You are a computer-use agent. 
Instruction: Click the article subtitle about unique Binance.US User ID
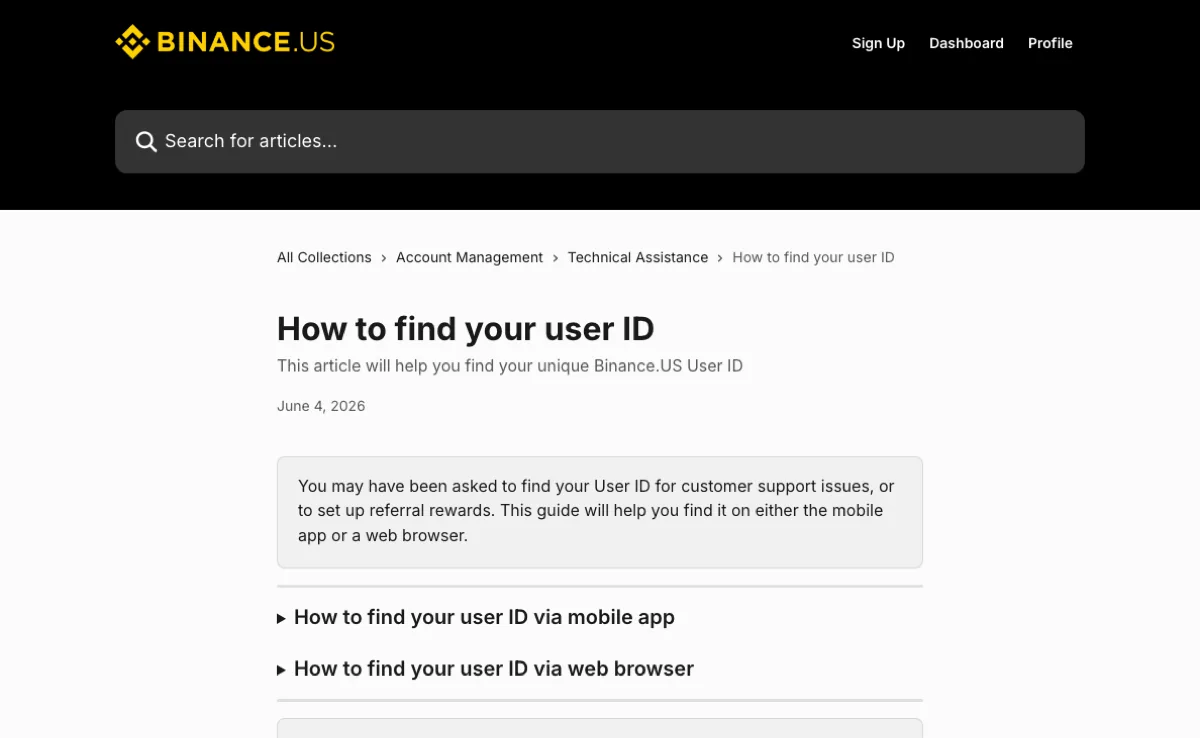[510, 366]
